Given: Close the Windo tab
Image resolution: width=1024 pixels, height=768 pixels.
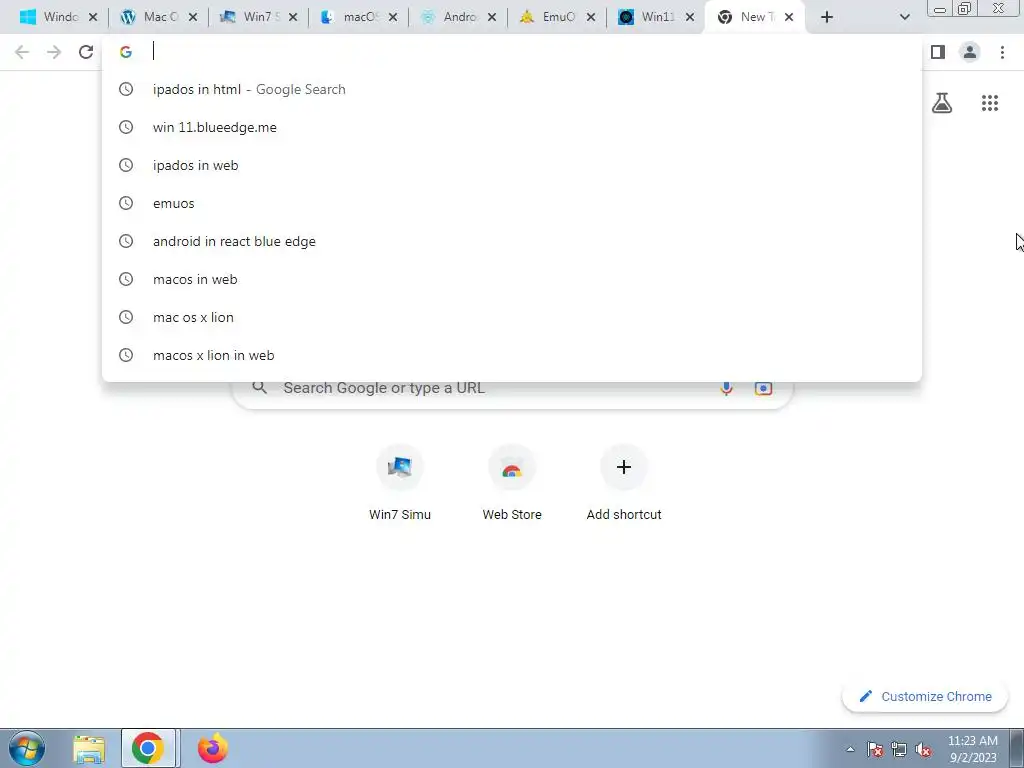Looking at the screenshot, I should [x=93, y=17].
